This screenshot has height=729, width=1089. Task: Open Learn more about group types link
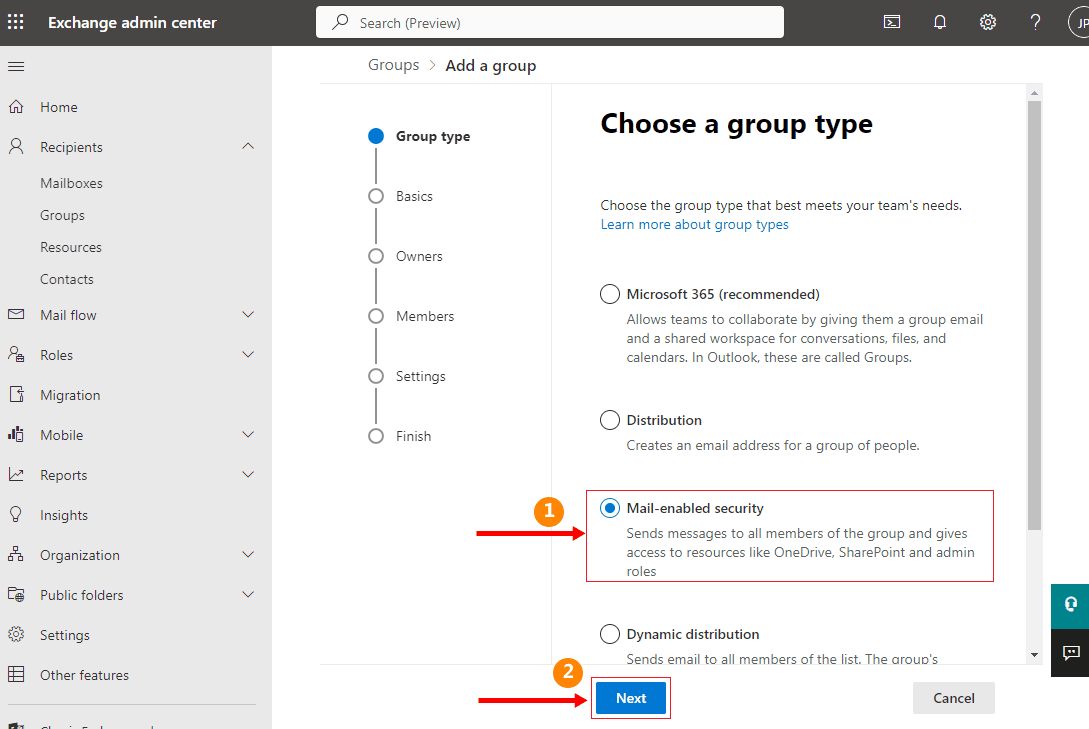tap(694, 225)
